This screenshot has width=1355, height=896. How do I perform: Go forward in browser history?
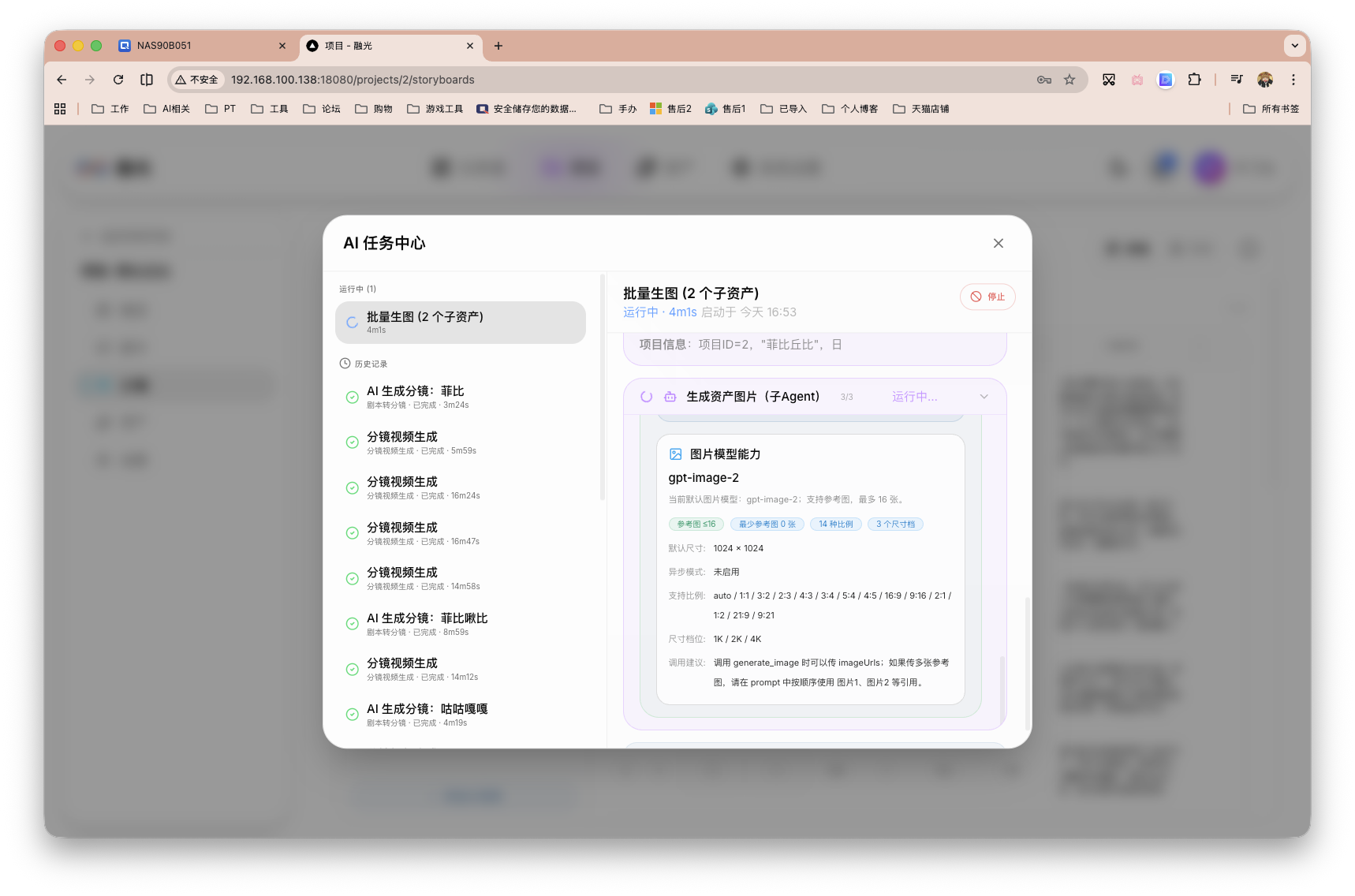click(x=90, y=80)
